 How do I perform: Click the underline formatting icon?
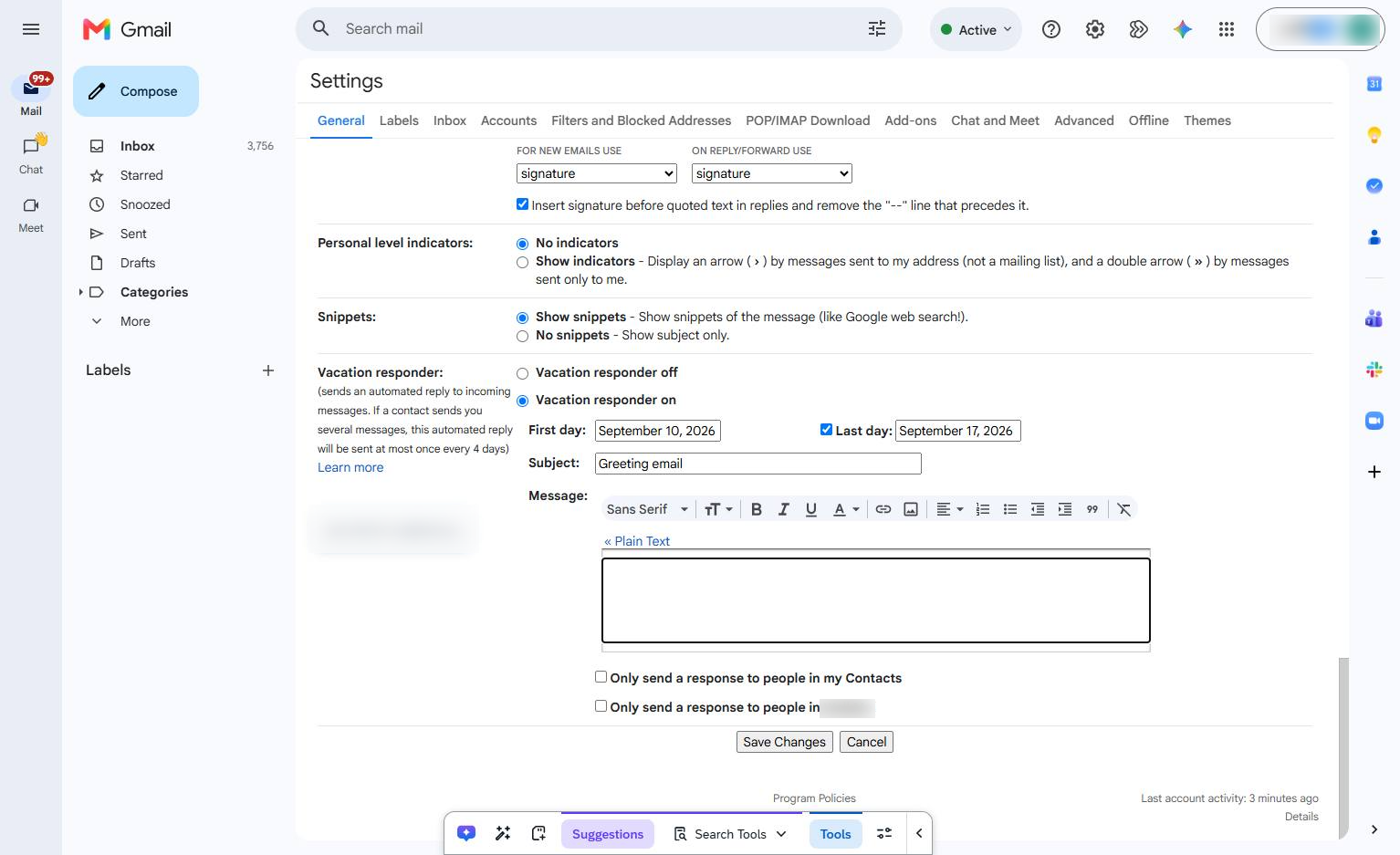pyautogui.click(x=810, y=509)
